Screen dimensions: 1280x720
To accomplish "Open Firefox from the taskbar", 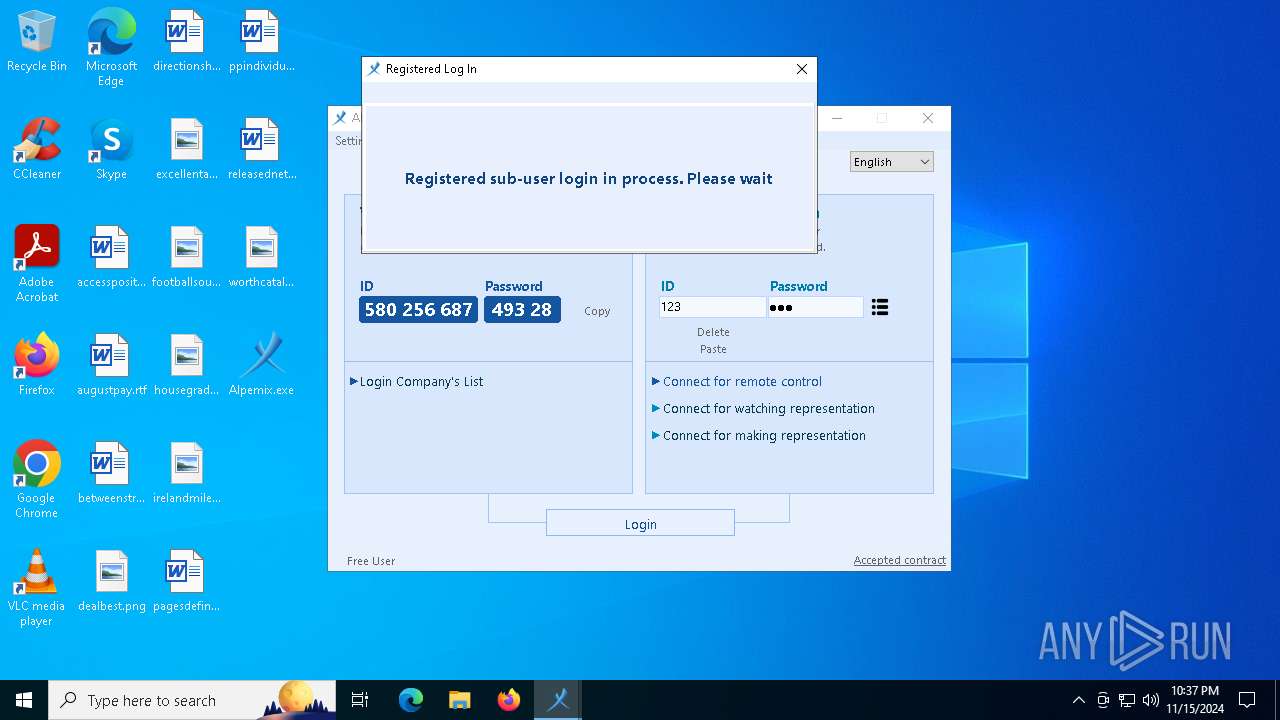I will click(509, 700).
